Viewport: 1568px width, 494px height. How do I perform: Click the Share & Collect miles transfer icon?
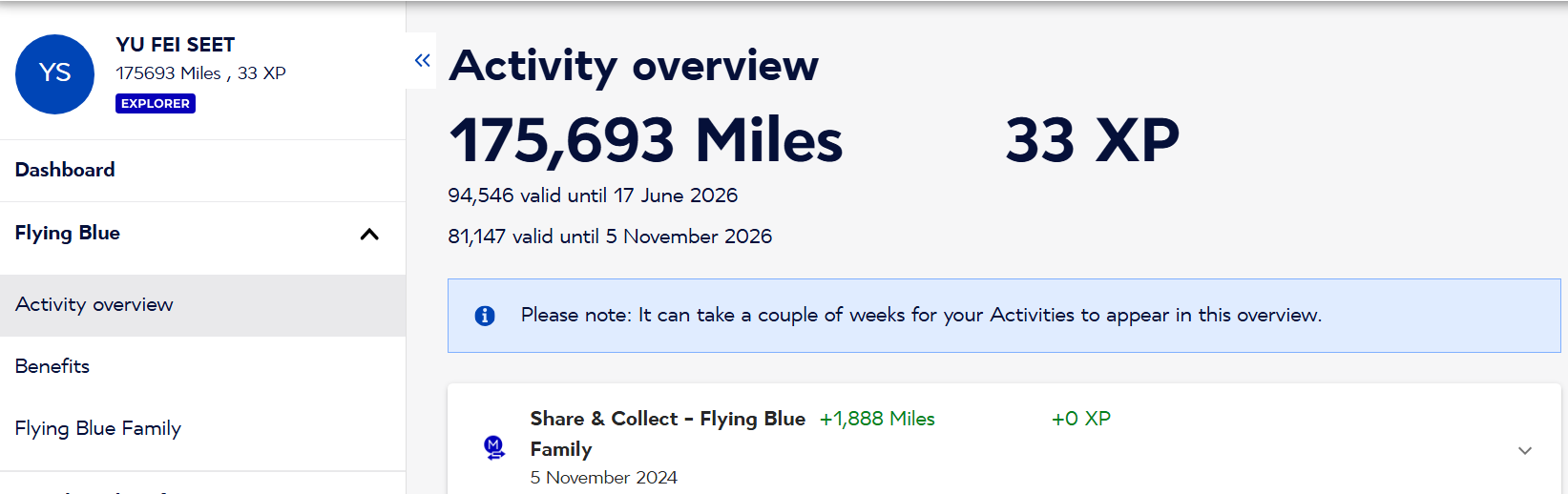494,447
